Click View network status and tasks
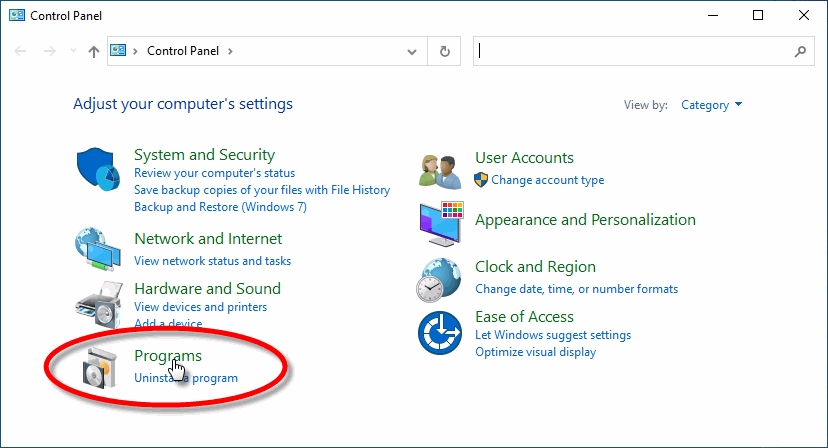828x448 pixels. click(212, 261)
